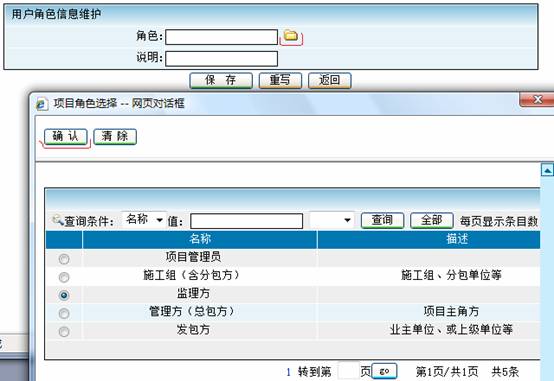Show all records with the 全部 button
Screen dimensions: 554x381
coord(432,221)
